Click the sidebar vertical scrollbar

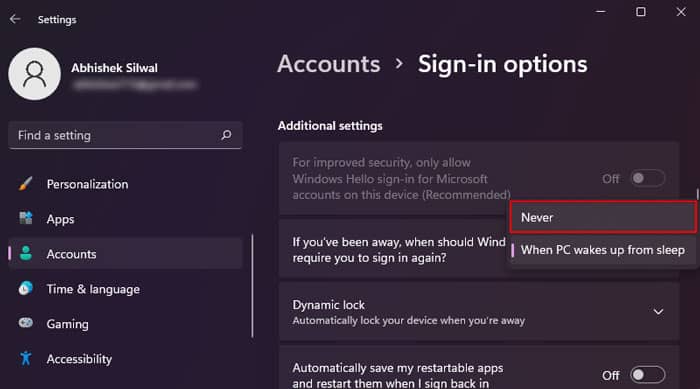[x=252, y=286]
